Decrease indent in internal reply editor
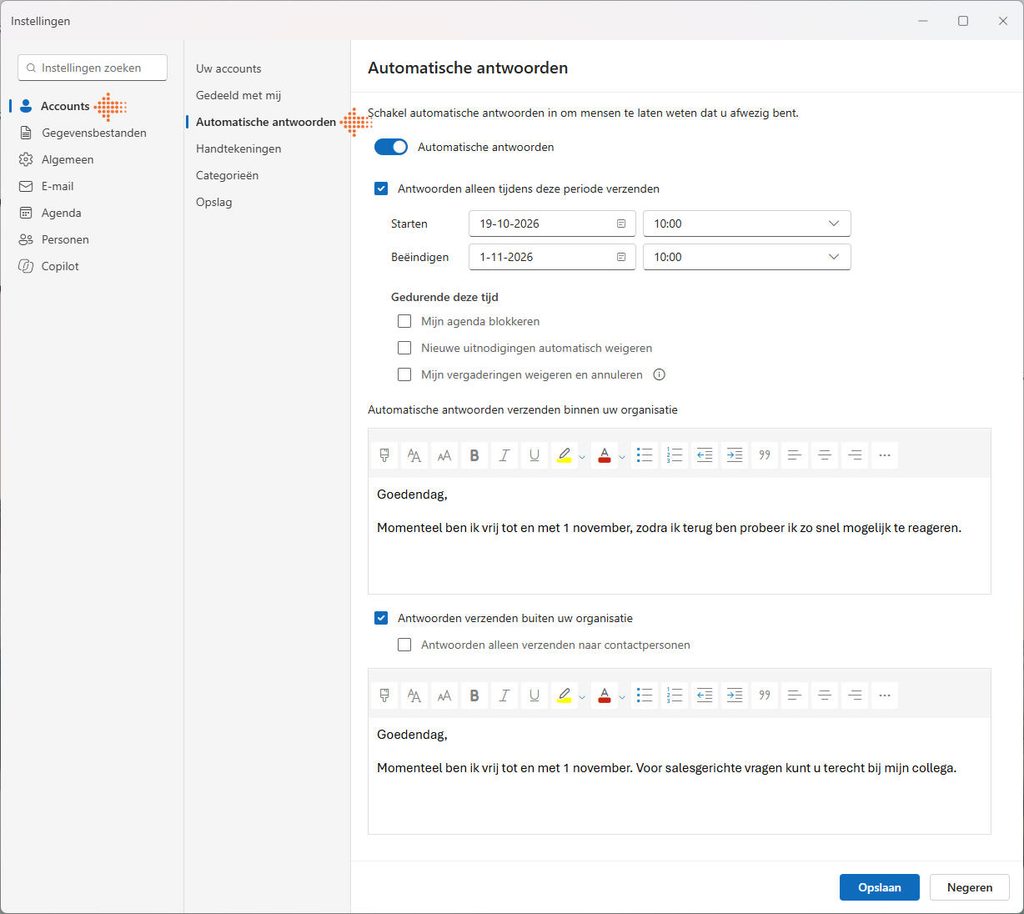 [x=705, y=455]
